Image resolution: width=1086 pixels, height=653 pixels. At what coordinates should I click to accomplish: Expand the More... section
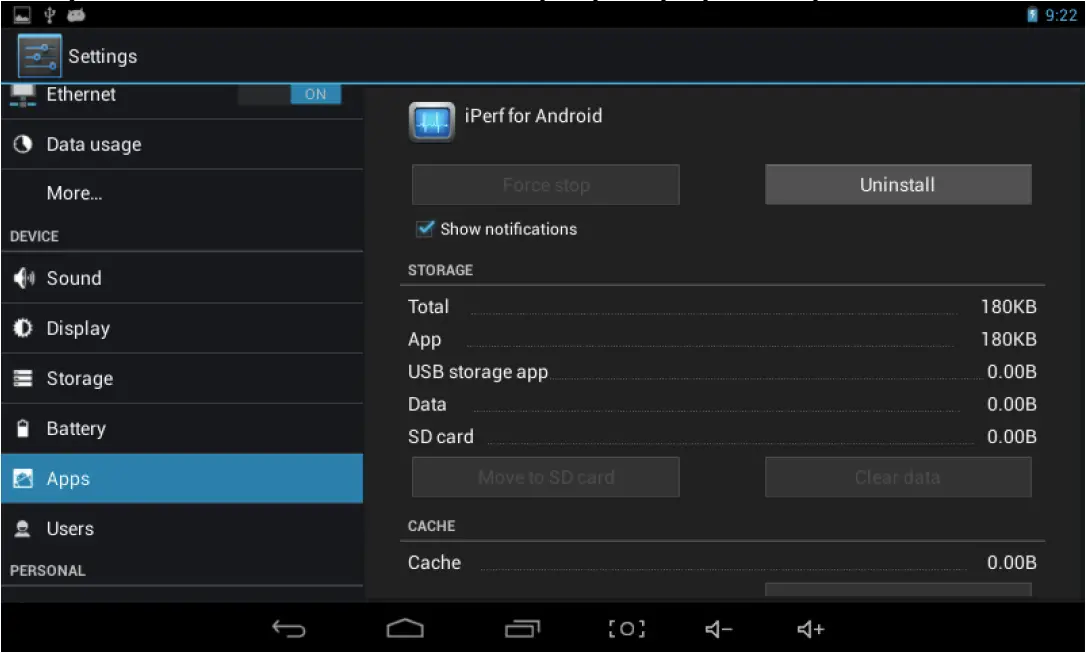pyautogui.click(x=74, y=193)
